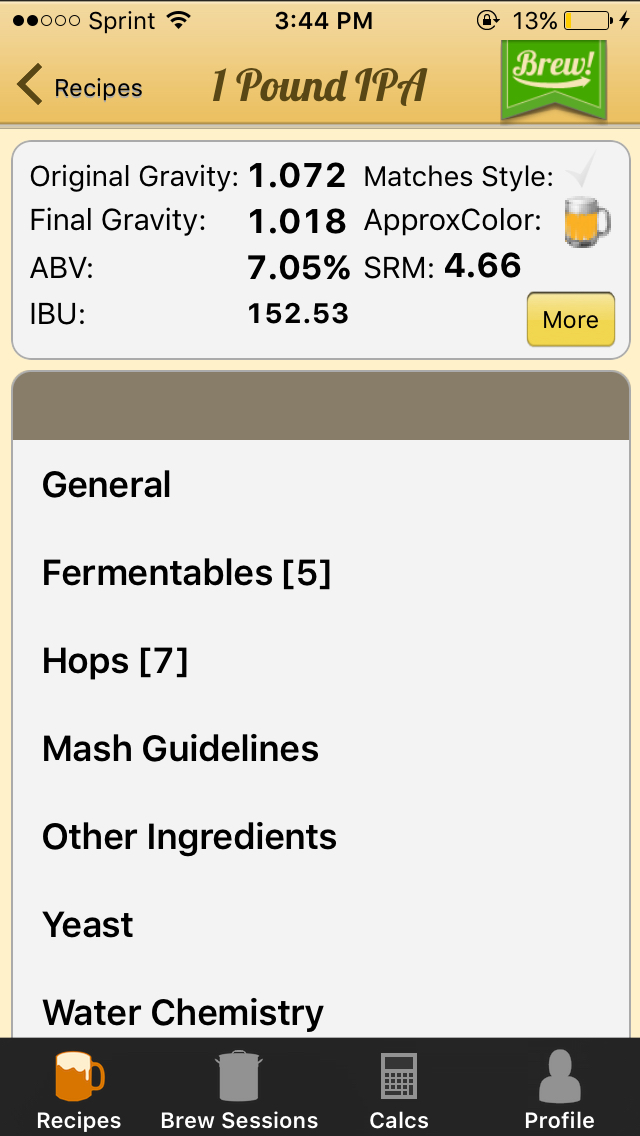
Task: Expand the Hops [7] section
Action: coord(320,661)
